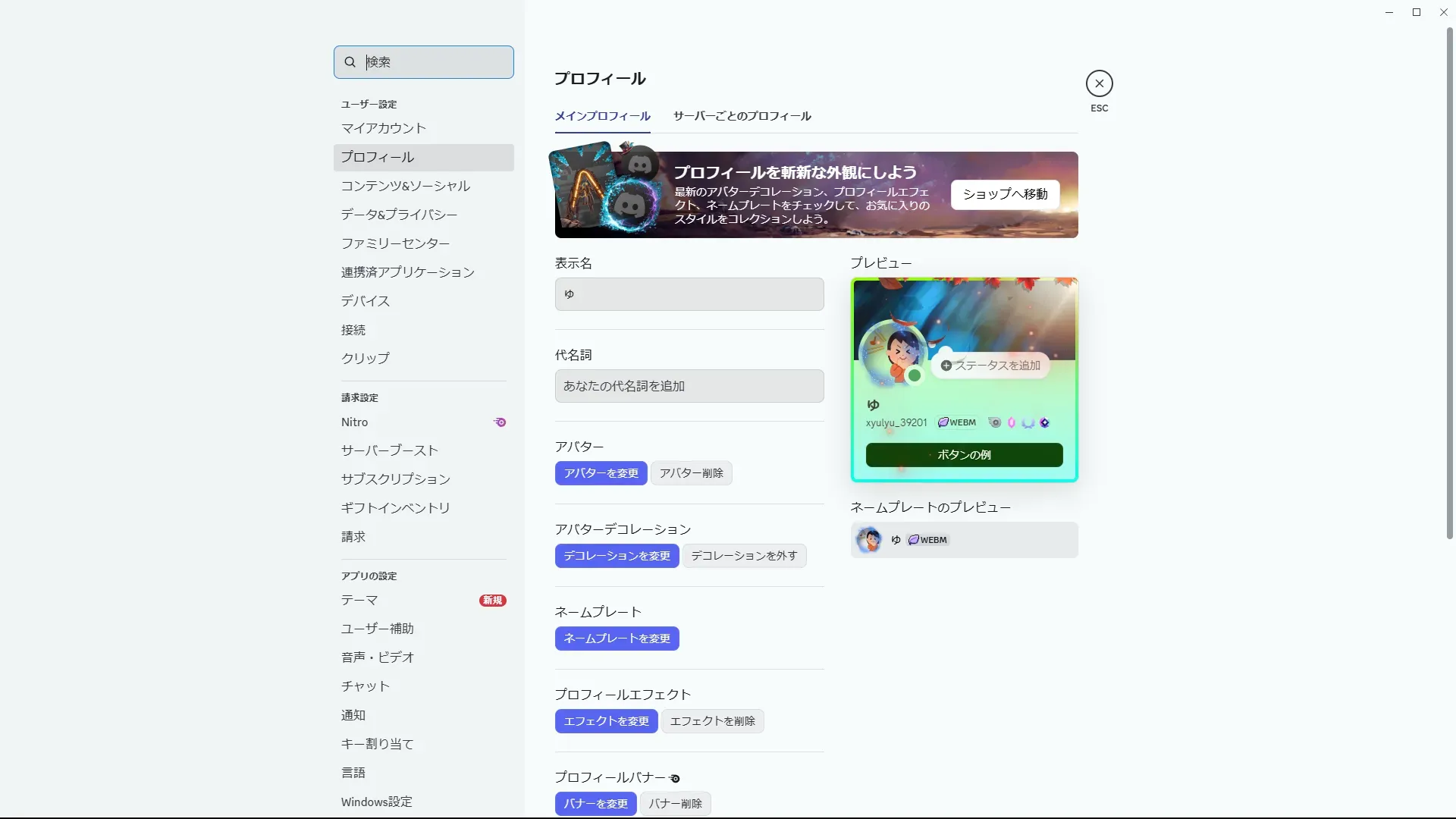Click the avatar in the profile preview card
The image size is (1456, 819).
893,353
